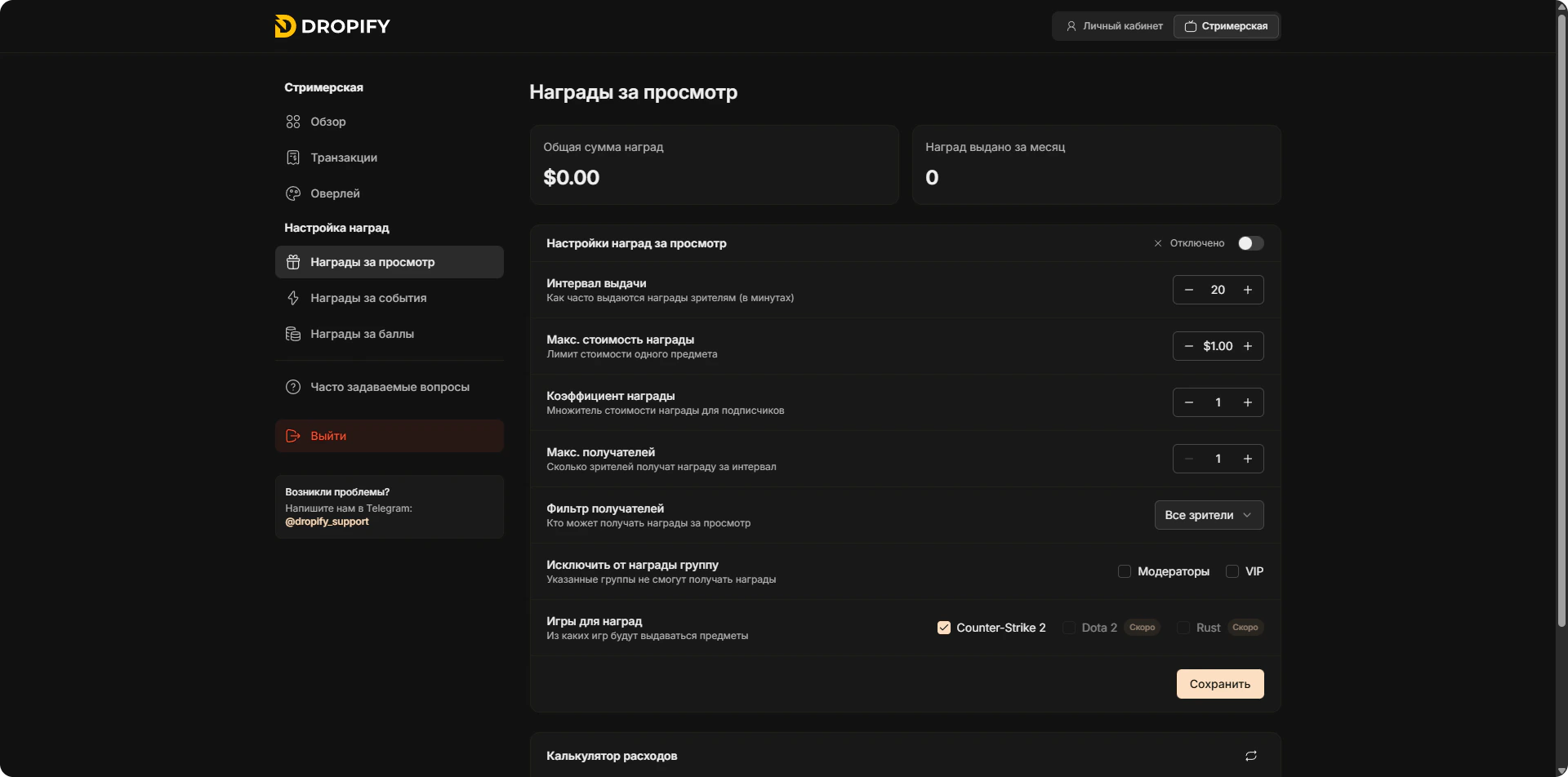Click the Наград выдано за месяц label
1568x777 pixels.
[x=995, y=147]
